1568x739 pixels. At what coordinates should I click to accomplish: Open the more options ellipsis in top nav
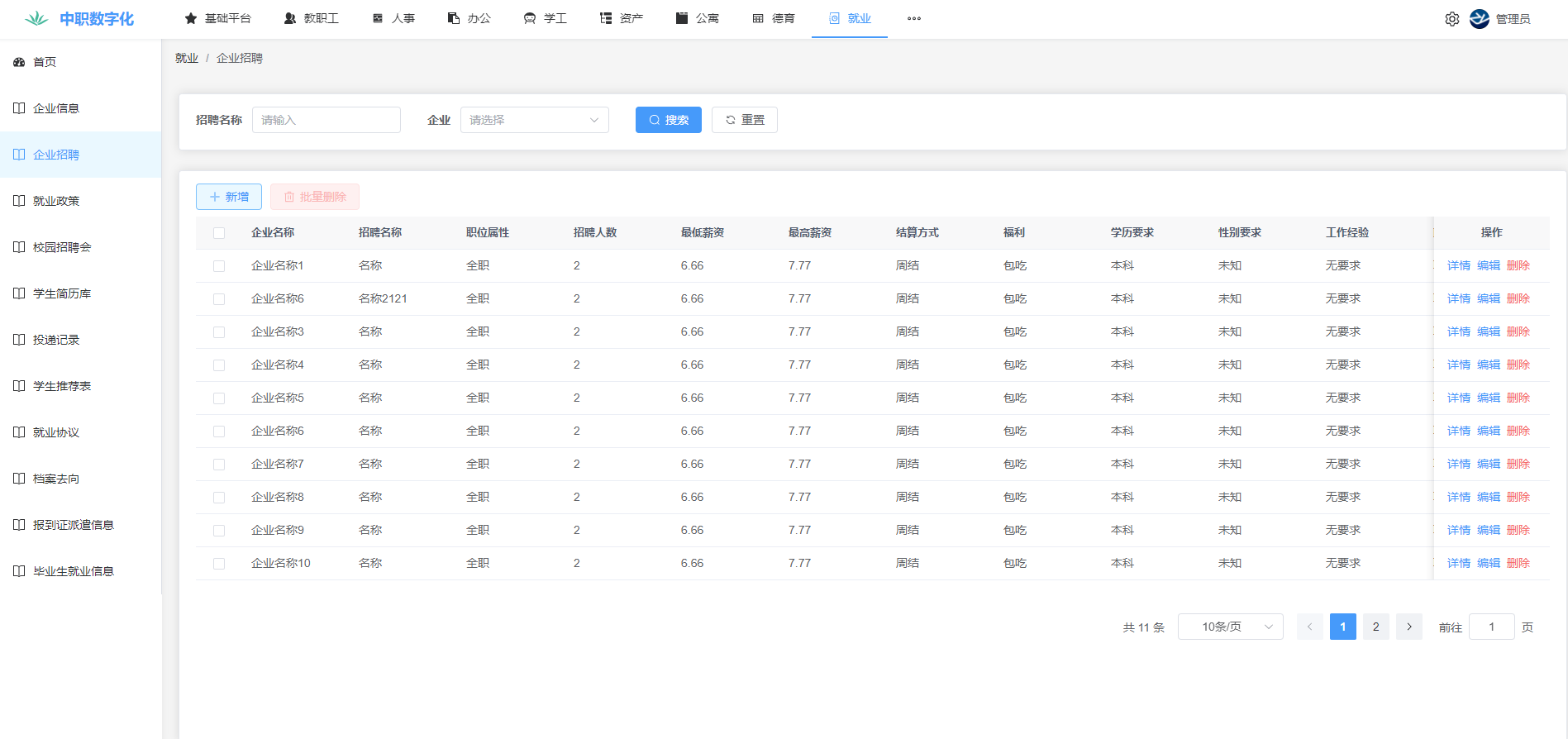[913, 18]
